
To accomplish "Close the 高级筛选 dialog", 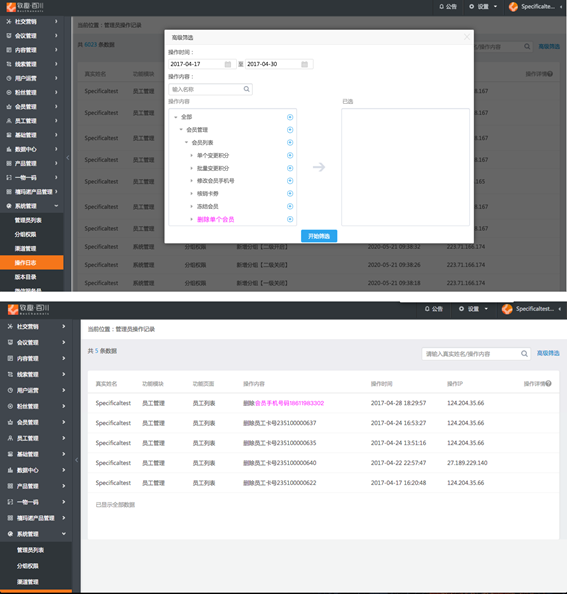I will point(467,37).
